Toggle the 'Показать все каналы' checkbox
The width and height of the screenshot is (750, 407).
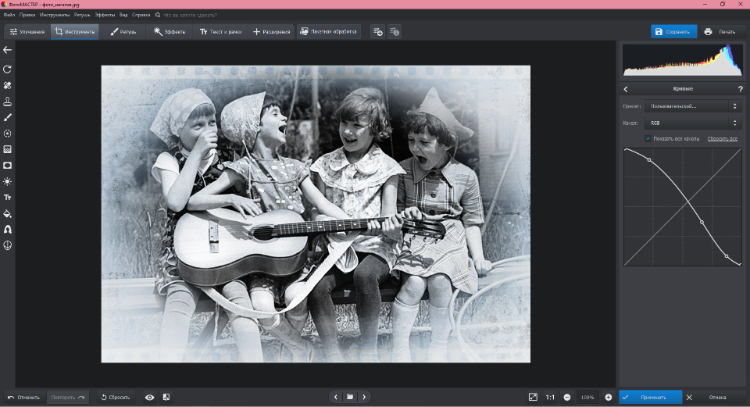click(x=648, y=138)
